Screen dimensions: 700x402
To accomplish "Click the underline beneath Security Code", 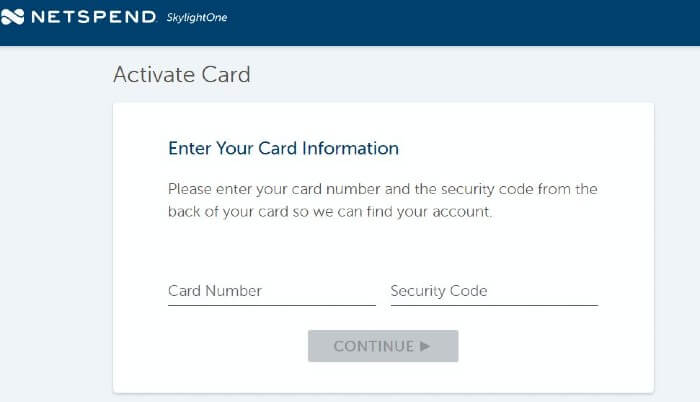I will click(494, 306).
